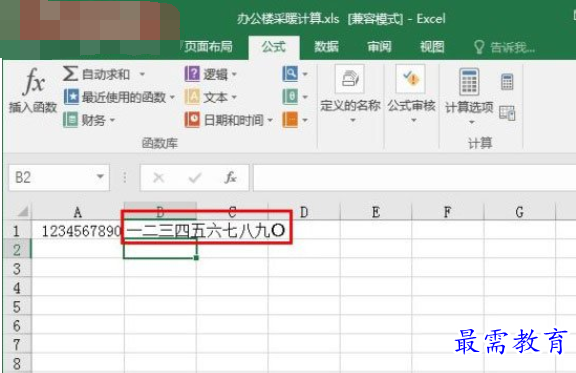Viewport: 576px width, 373px height.
Task: Select column A header
Action: (78, 212)
